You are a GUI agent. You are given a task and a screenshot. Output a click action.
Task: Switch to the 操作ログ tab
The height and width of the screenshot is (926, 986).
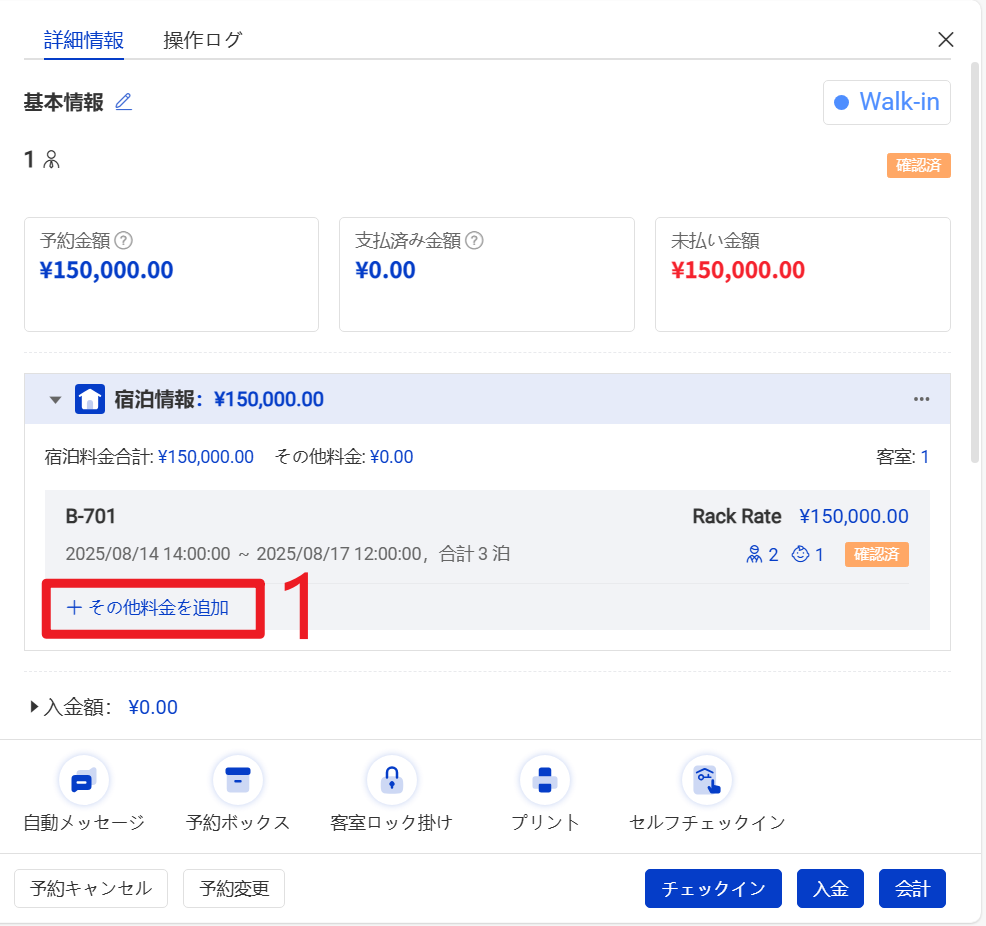coord(203,40)
